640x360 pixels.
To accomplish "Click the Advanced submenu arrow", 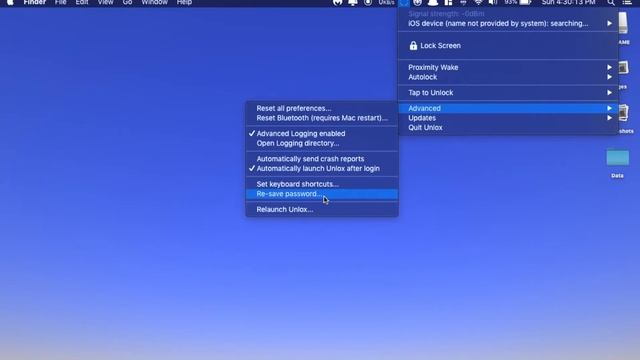I will click(x=609, y=108).
